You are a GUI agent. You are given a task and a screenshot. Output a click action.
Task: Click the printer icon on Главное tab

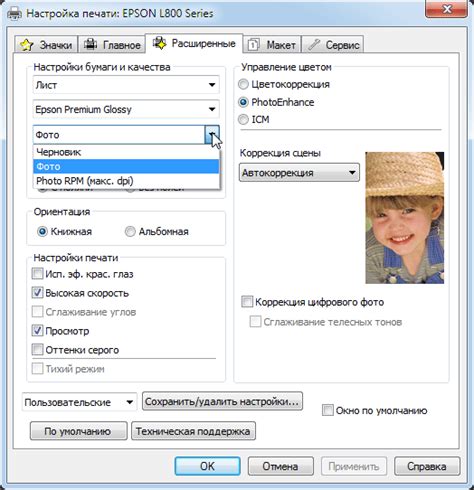coord(90,44)
